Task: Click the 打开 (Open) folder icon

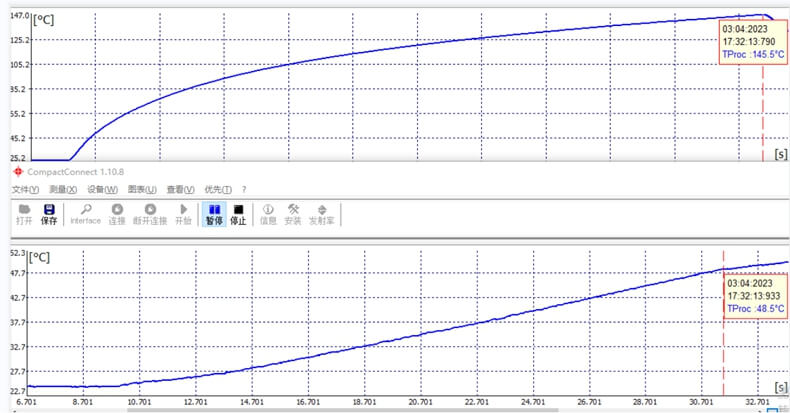Action: [x=24, y=214]
